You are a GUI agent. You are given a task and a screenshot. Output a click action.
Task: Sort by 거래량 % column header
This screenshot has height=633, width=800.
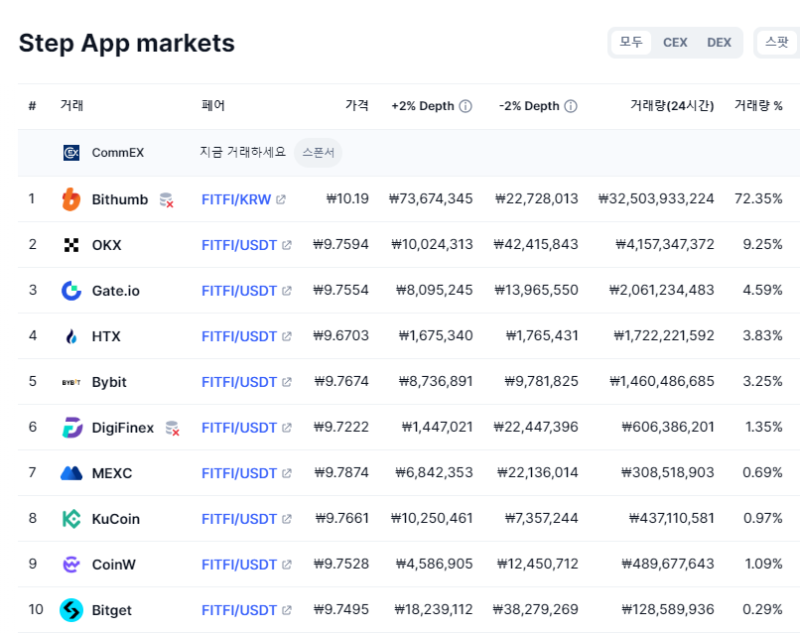click(x=758, y=106)
